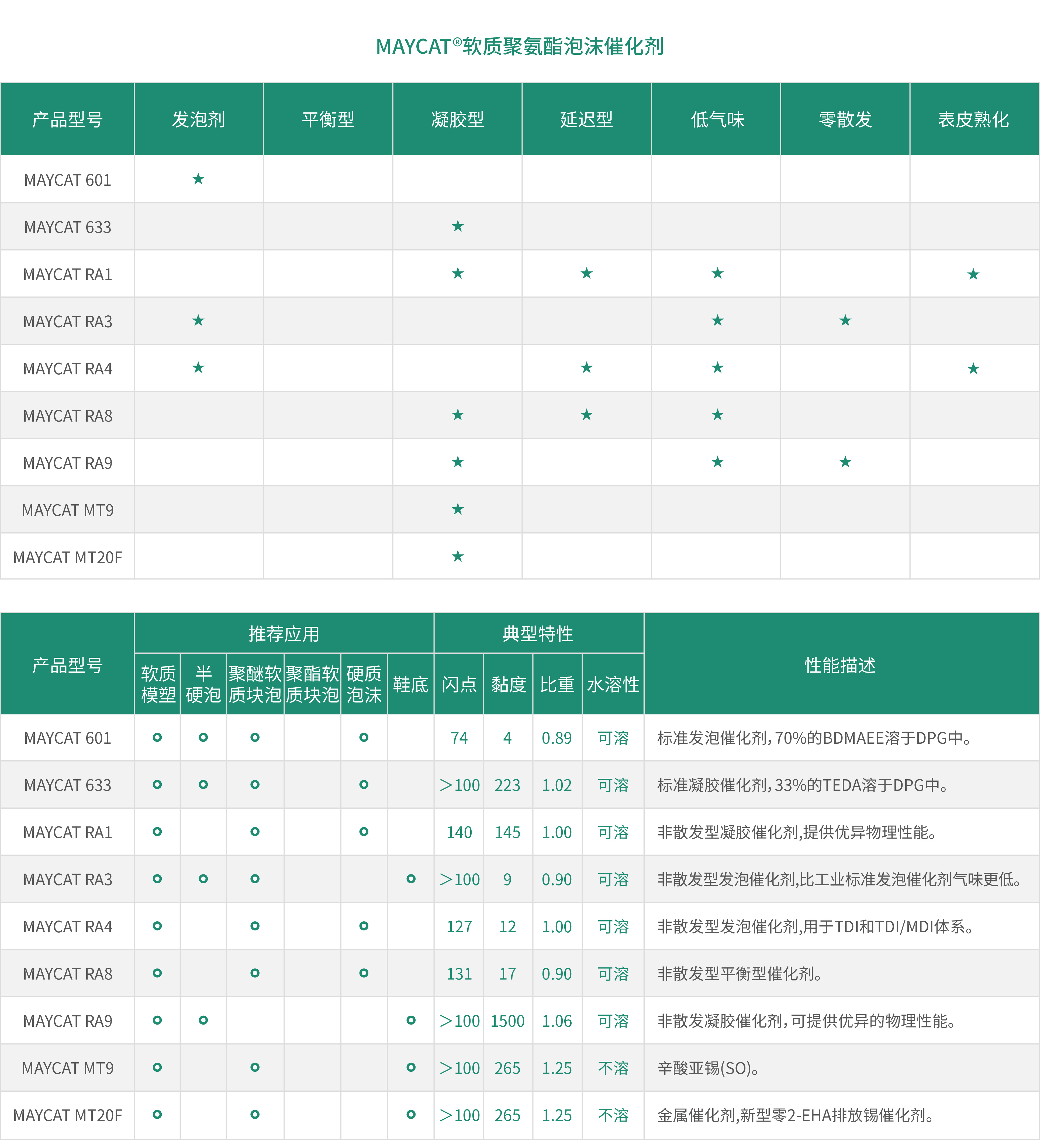
Task: Click the 平衡型 column header in top table
Action: point(328,120)
